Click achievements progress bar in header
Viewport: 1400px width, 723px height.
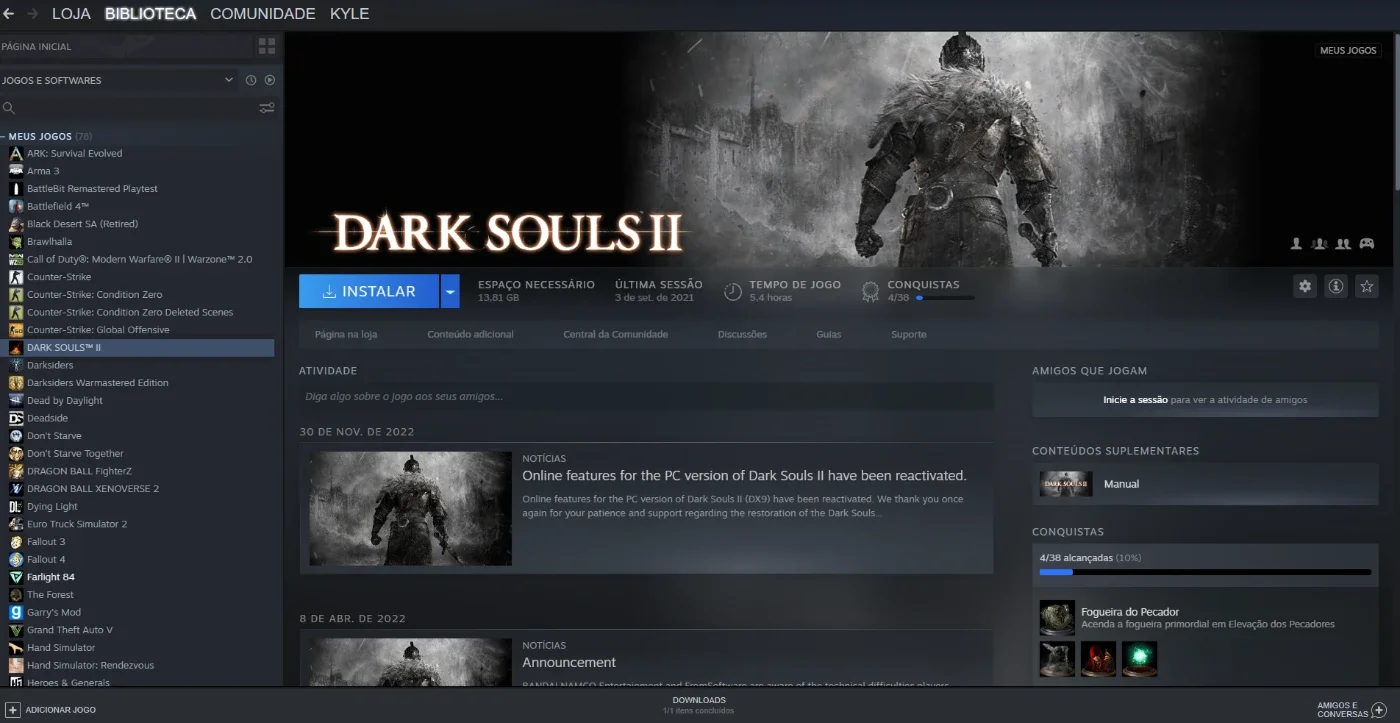(x=945, y=298)
